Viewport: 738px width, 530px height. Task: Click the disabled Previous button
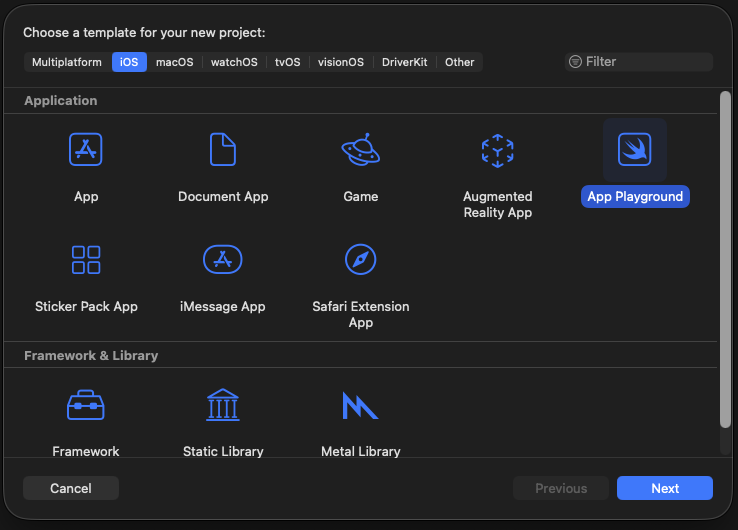(x=561, y=488)
